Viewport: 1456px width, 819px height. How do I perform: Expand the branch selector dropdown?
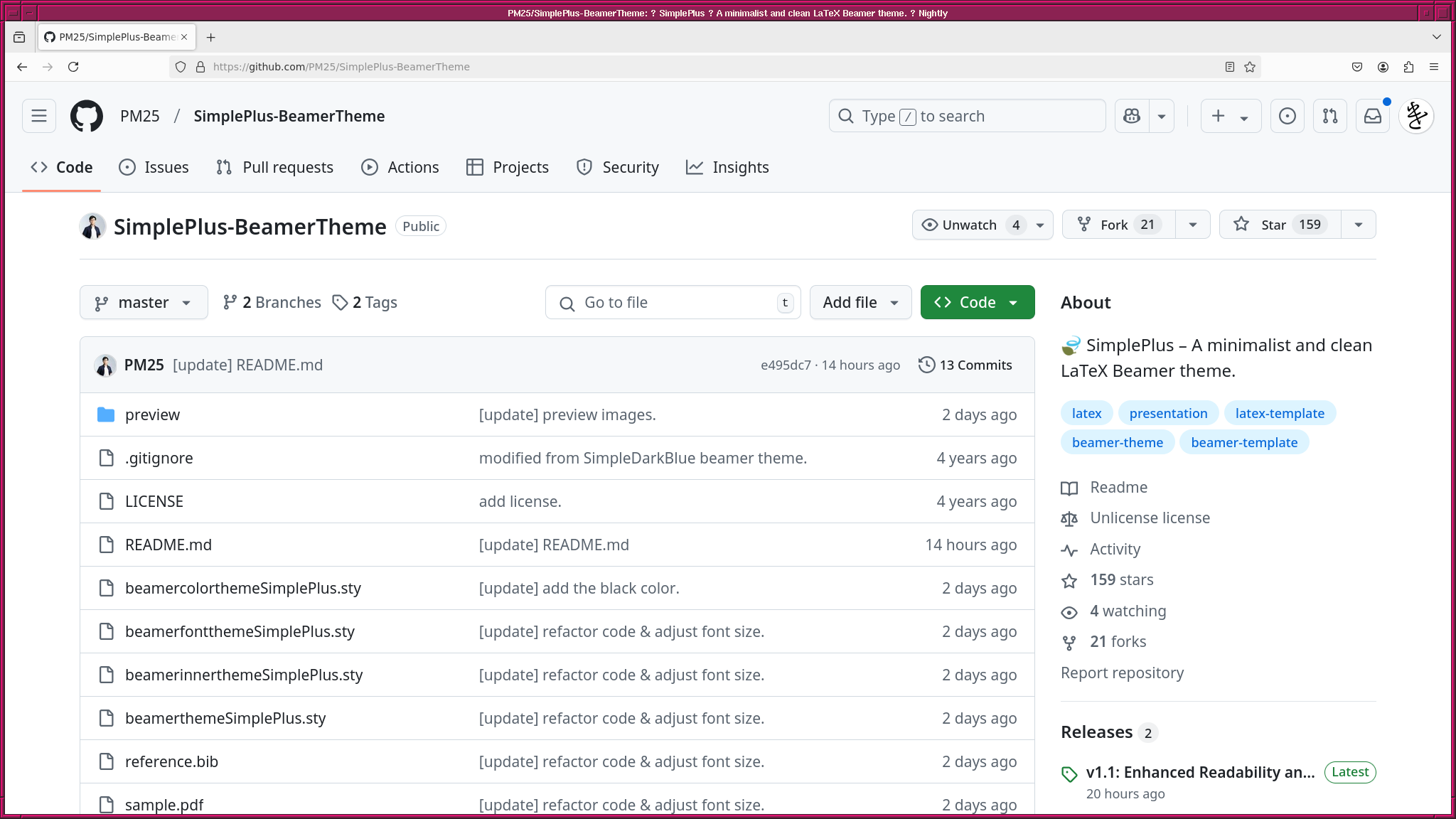(143, 302)
